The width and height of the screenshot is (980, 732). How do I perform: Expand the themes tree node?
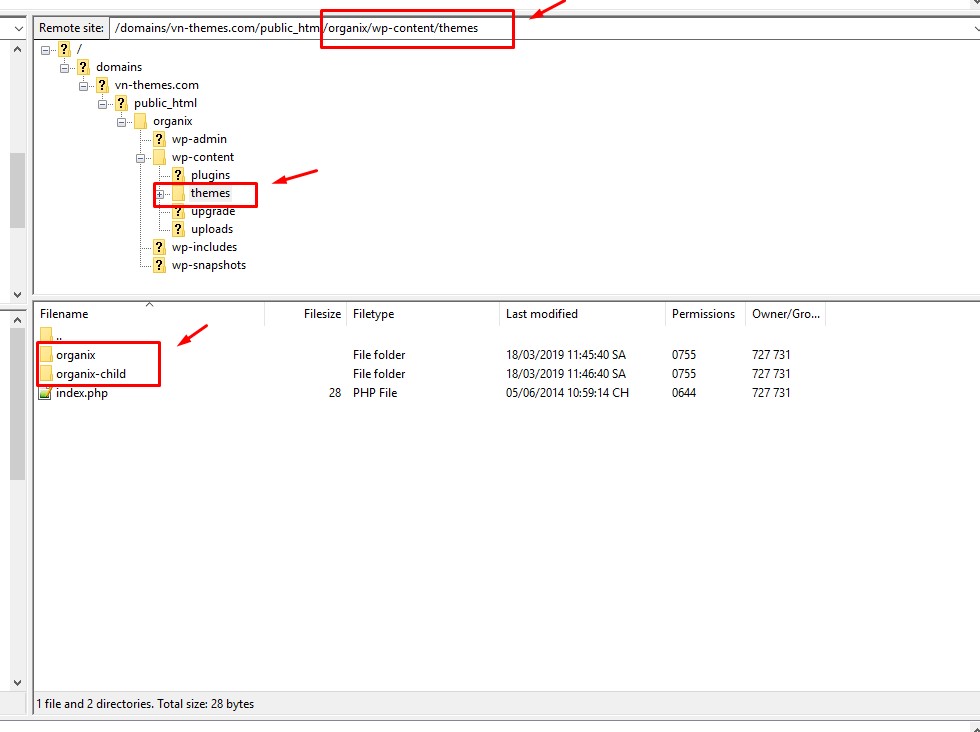point(159,193)
